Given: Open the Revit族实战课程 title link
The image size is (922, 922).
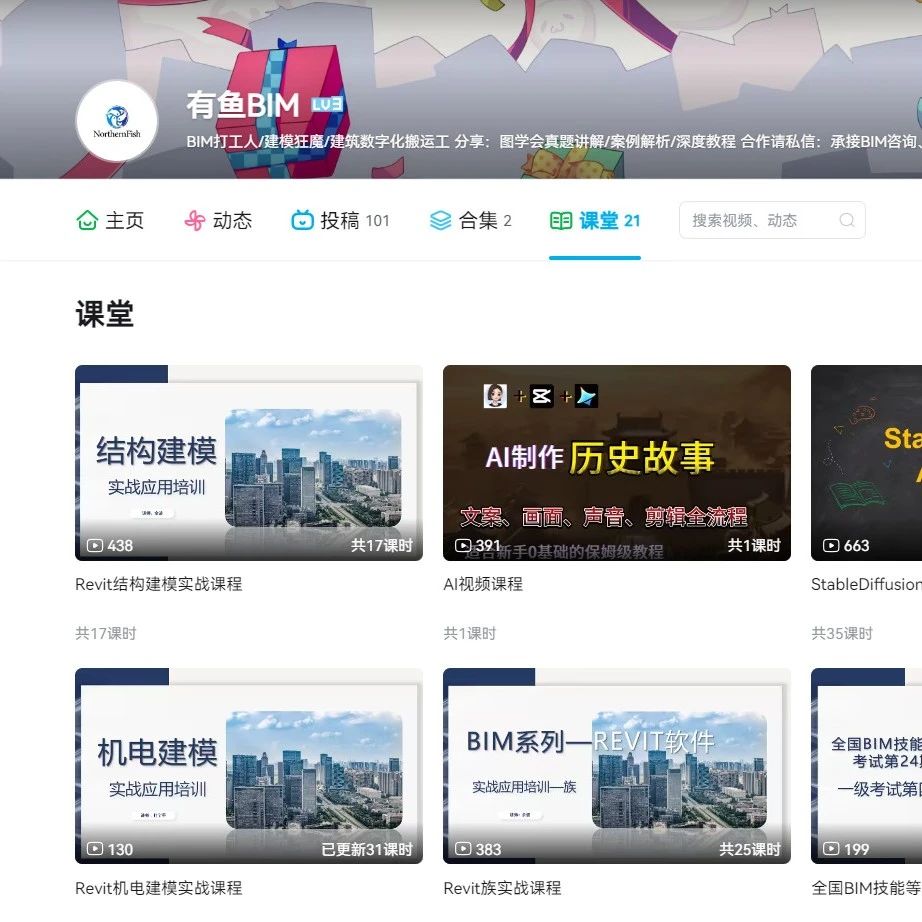Looking at the screenshot, I should click(x=502, y=888).
